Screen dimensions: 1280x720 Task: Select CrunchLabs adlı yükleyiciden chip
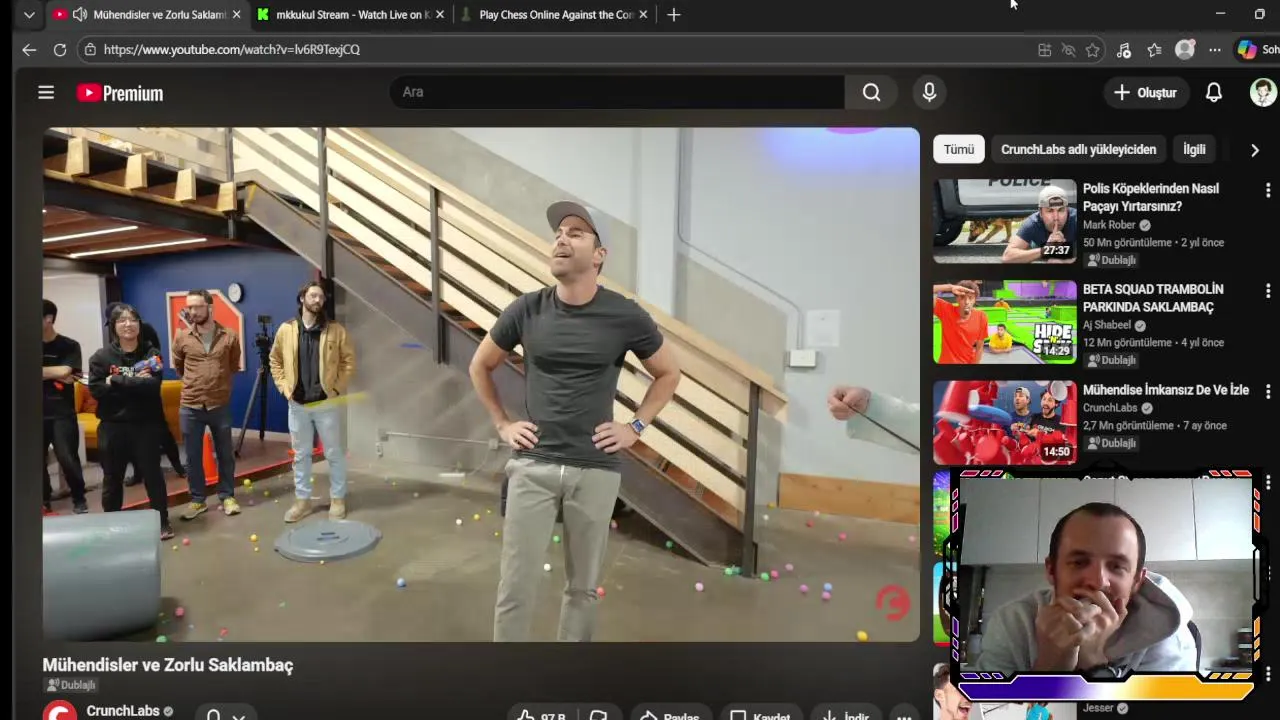[x=1078, y=149]
